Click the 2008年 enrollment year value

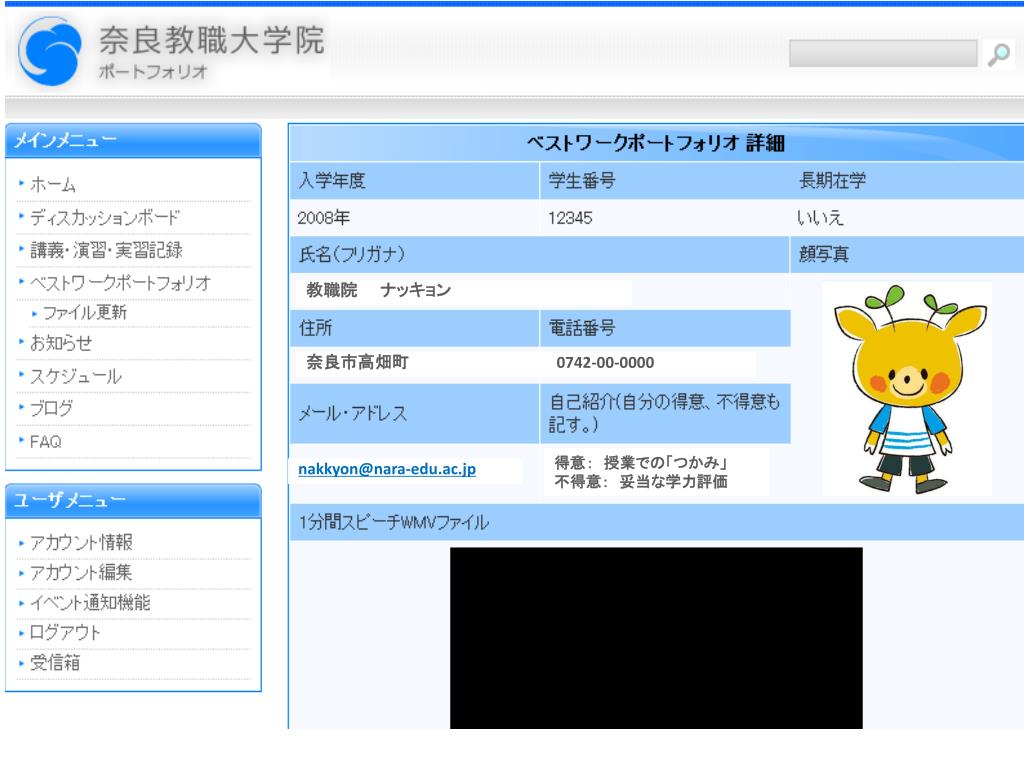pyautogui.click(x=324, y=218)
